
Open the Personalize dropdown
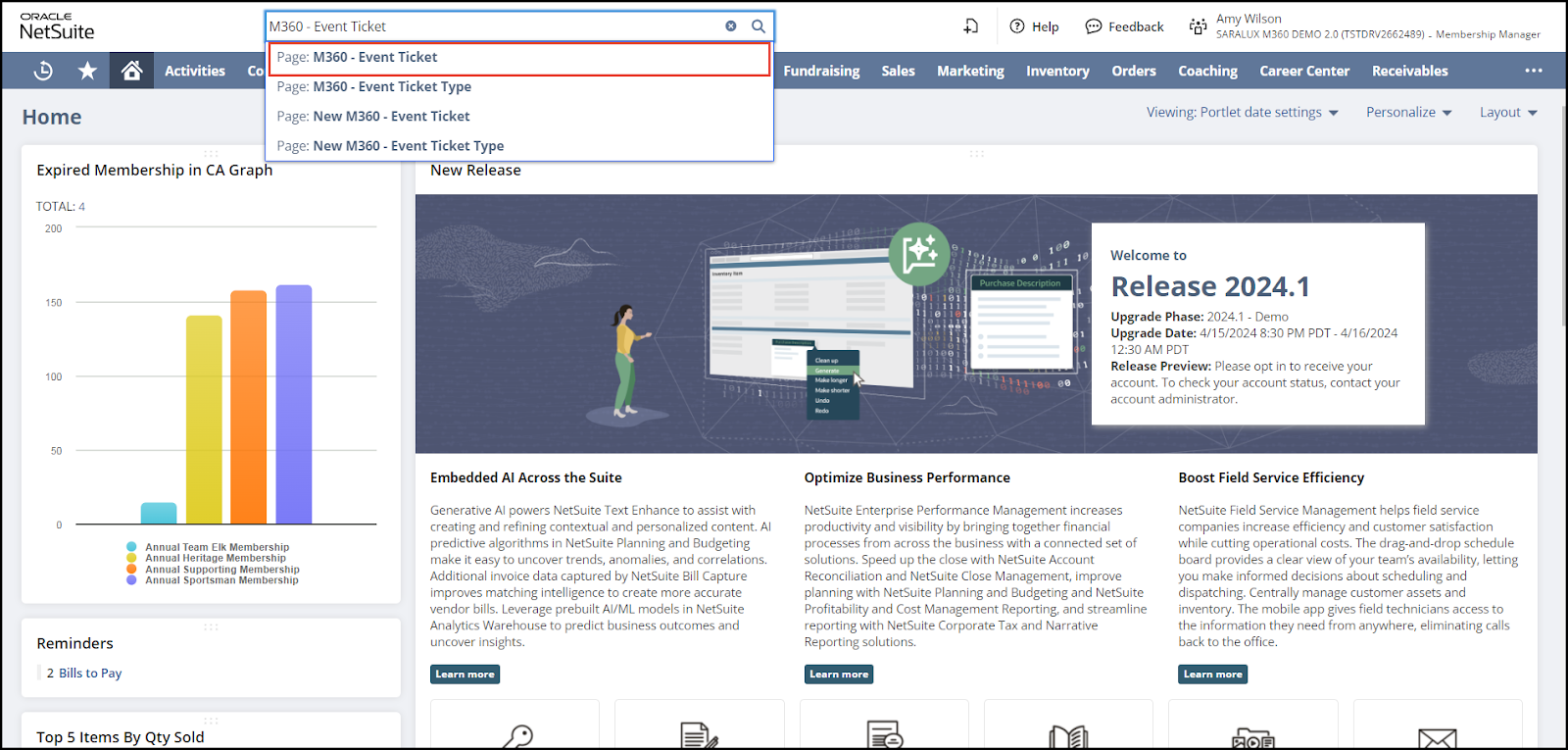(x=1408, y=113)
